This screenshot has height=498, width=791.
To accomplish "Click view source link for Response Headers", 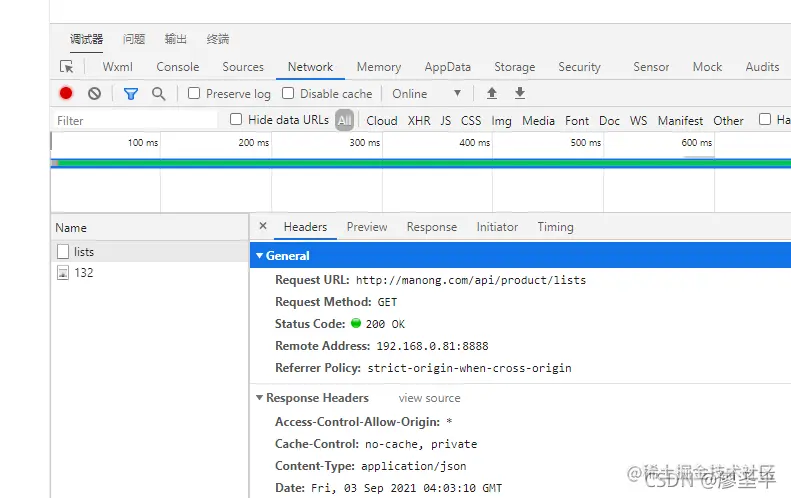I will [429, 398].
